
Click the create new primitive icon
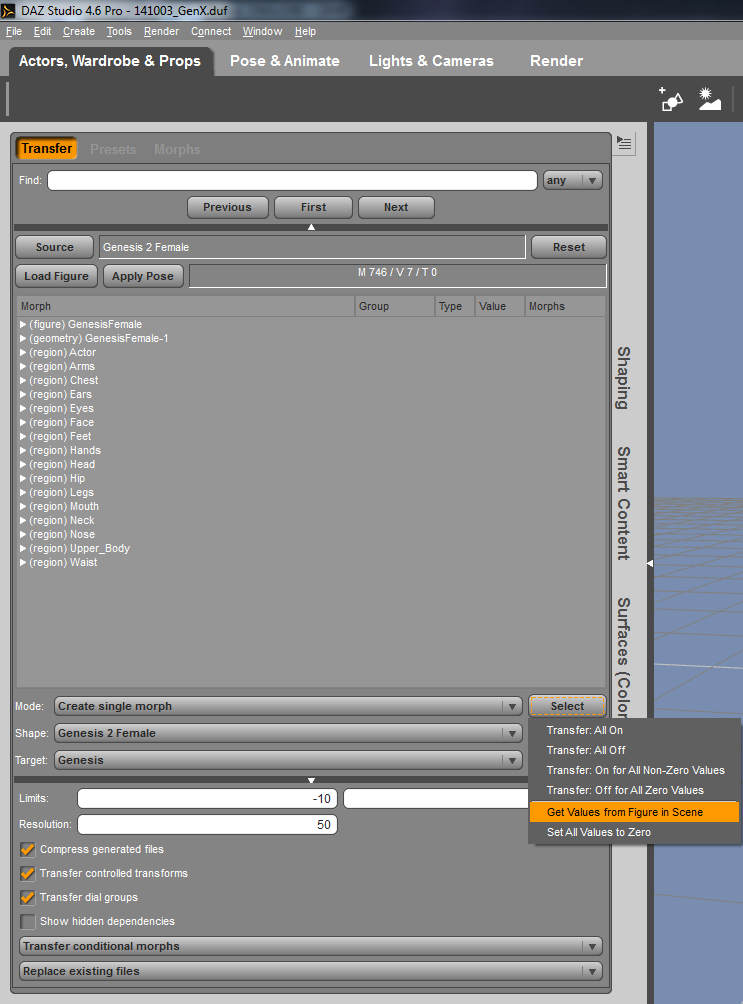tap(671, 100)
